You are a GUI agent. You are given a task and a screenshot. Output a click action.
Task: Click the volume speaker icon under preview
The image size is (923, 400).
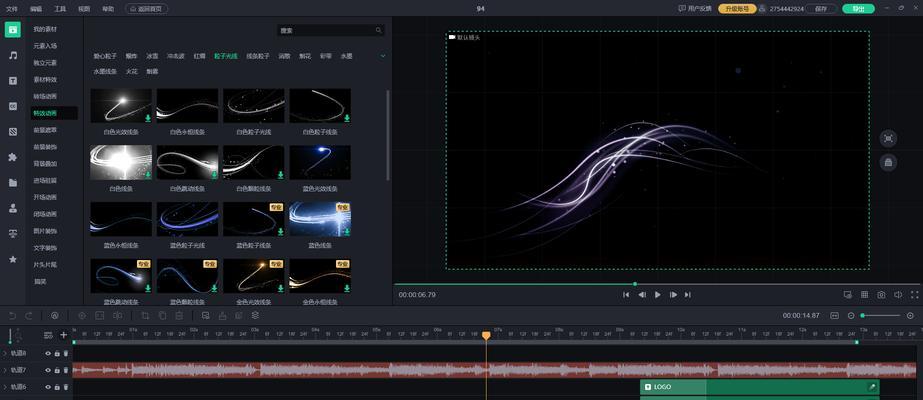tap(898, 295)
